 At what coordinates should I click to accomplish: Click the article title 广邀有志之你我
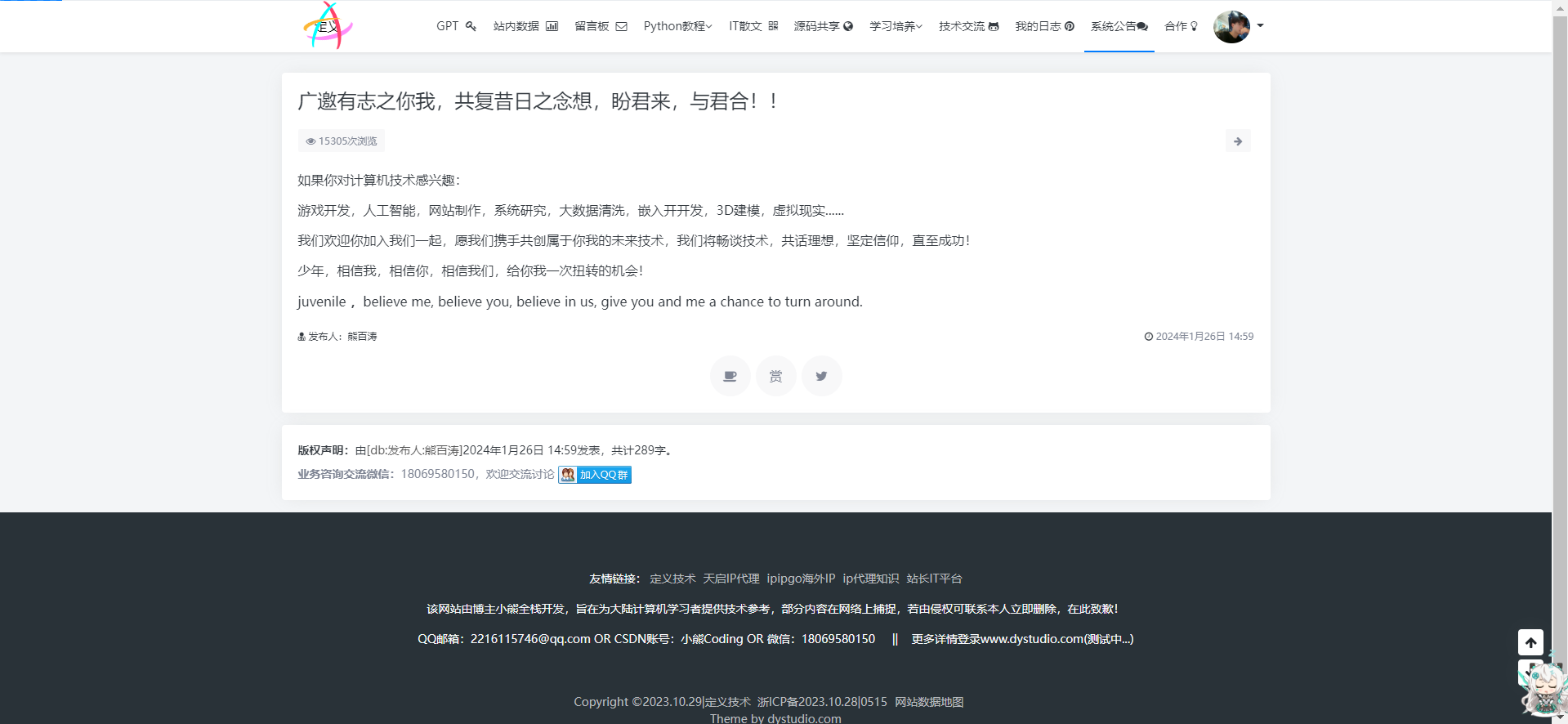click(538, 101)
